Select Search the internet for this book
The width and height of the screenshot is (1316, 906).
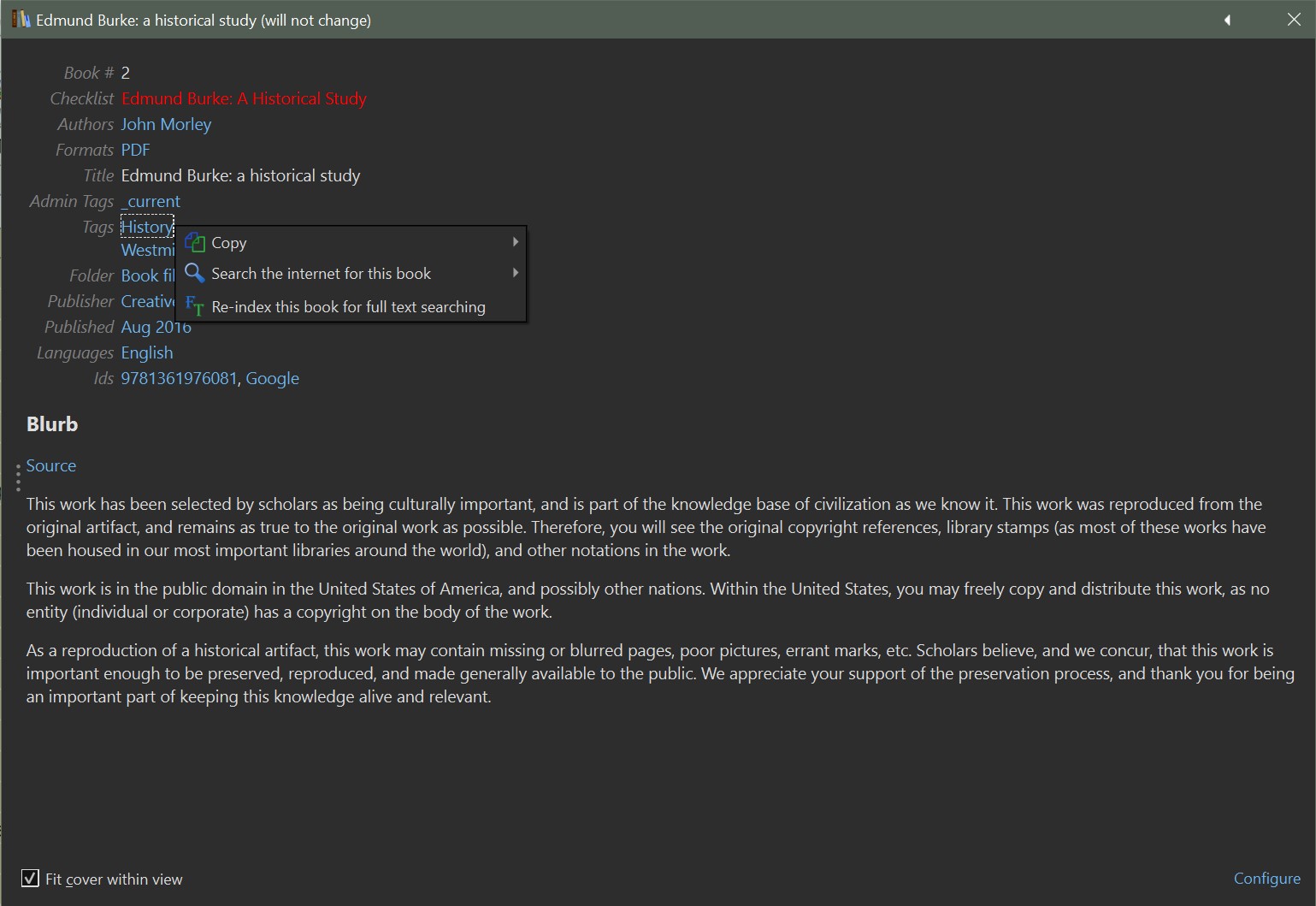tap(321, 274)
